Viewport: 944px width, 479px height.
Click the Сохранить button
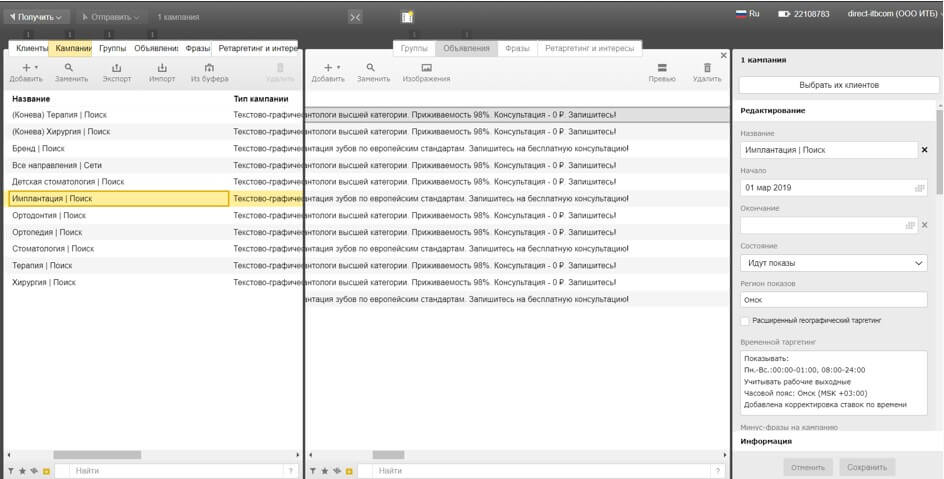click(x=867, y=467)
